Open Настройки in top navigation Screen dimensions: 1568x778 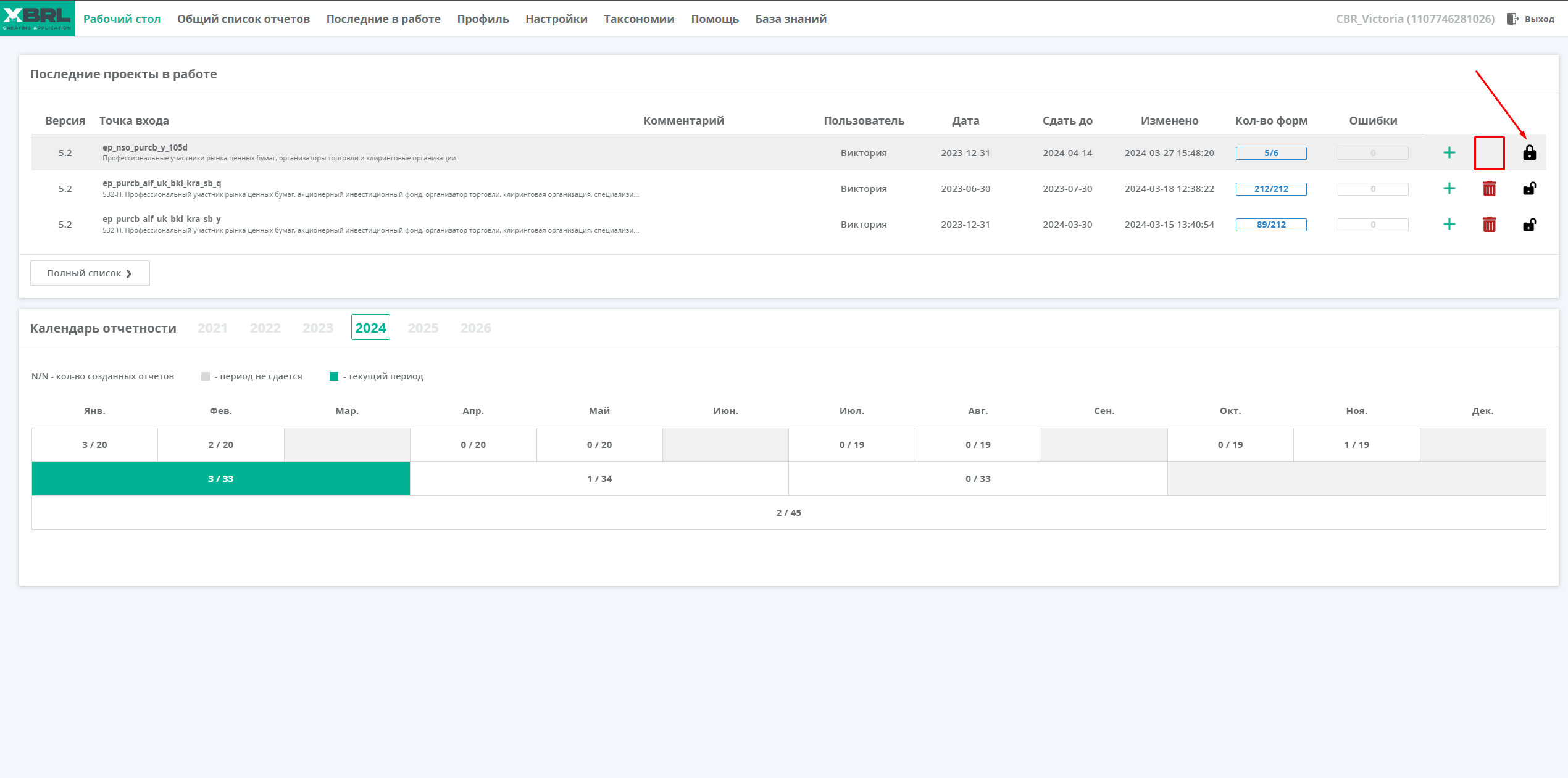tap(556, 19)
